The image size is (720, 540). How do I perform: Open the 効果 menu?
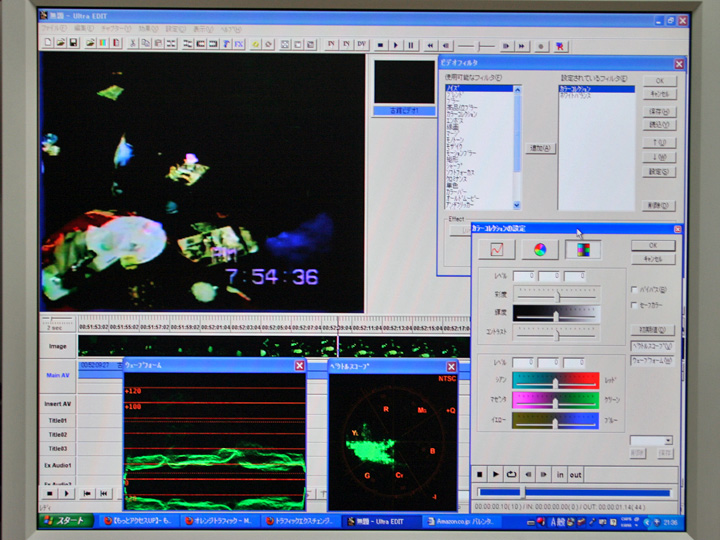[x=148, y=28]
